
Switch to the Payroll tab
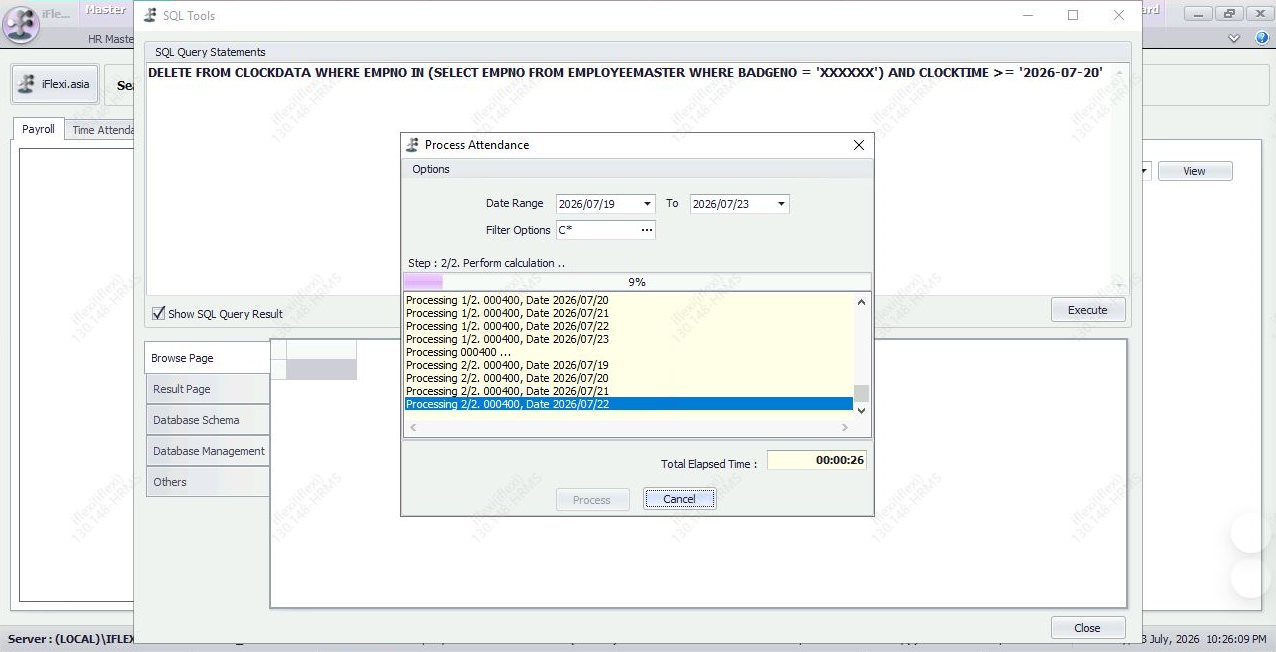click(39, 129)
